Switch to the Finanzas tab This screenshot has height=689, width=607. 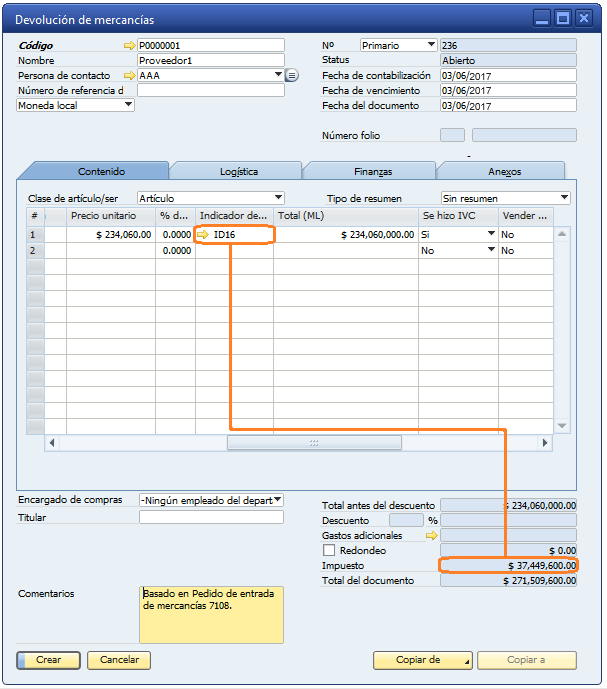pyautogui.click(x=372, y=172)
